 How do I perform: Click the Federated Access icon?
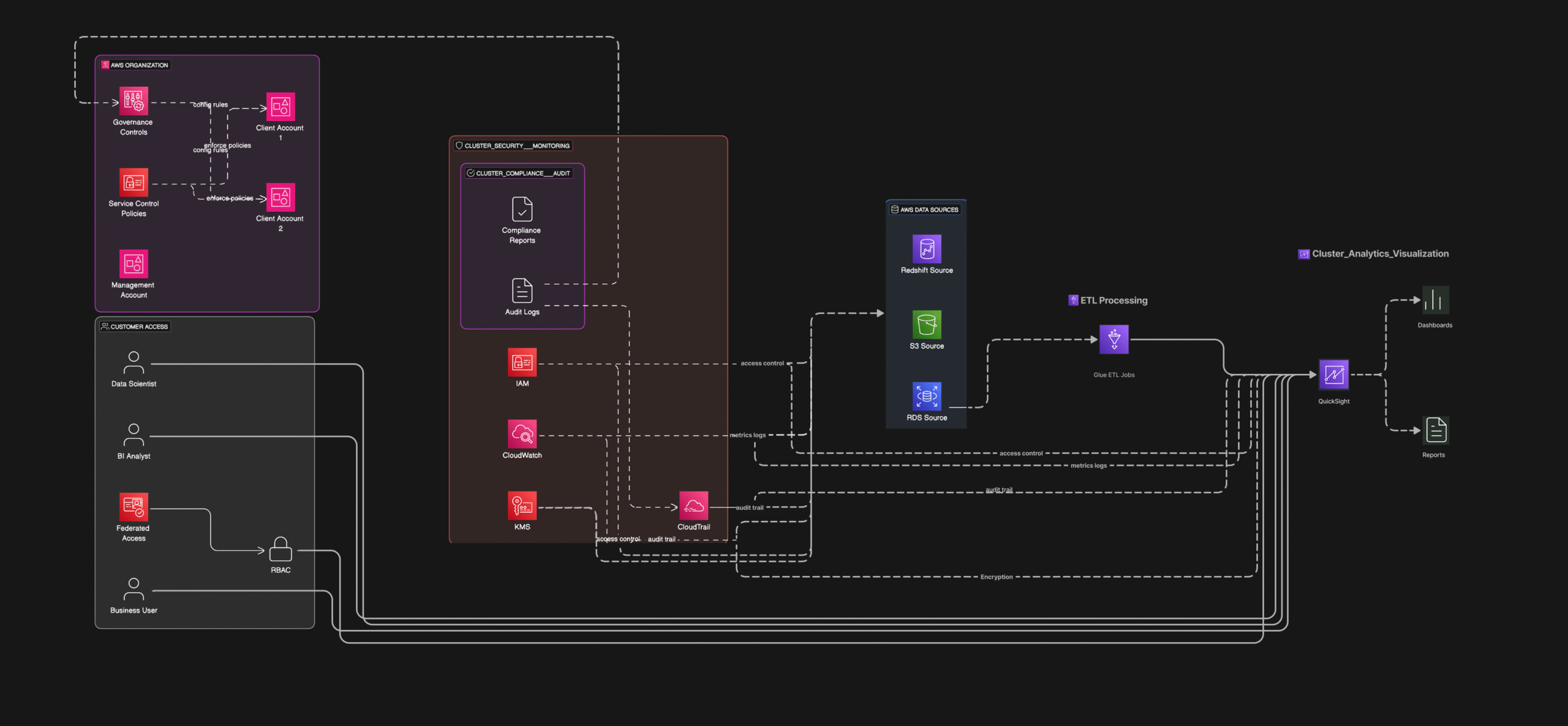134,507
